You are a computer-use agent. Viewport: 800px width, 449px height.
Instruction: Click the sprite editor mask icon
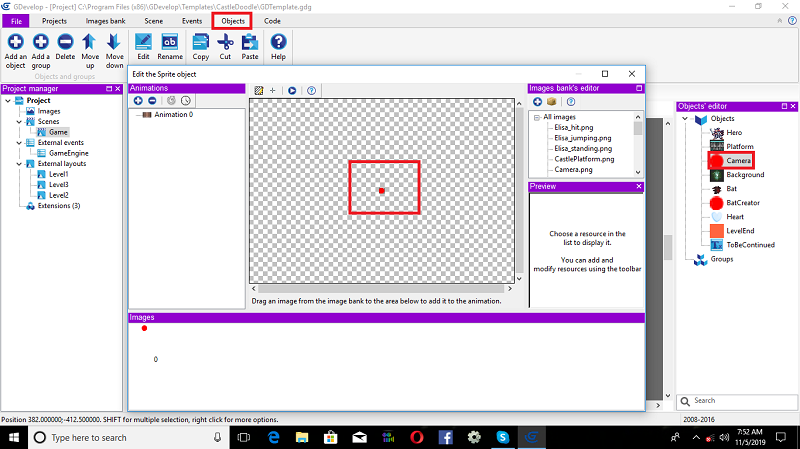[x=259, y=90]
